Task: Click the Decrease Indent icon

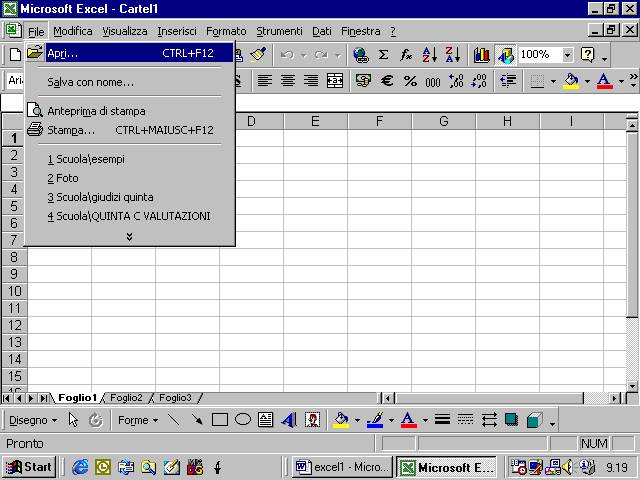Action: click(508, 80)
